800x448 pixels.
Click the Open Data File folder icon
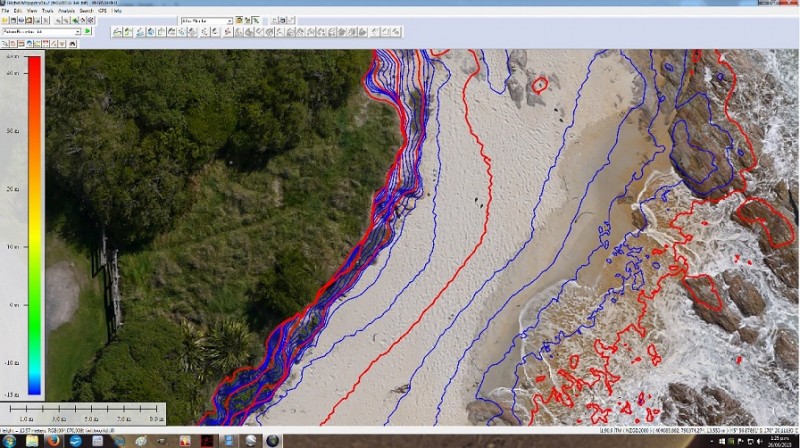tap(6, 20)
